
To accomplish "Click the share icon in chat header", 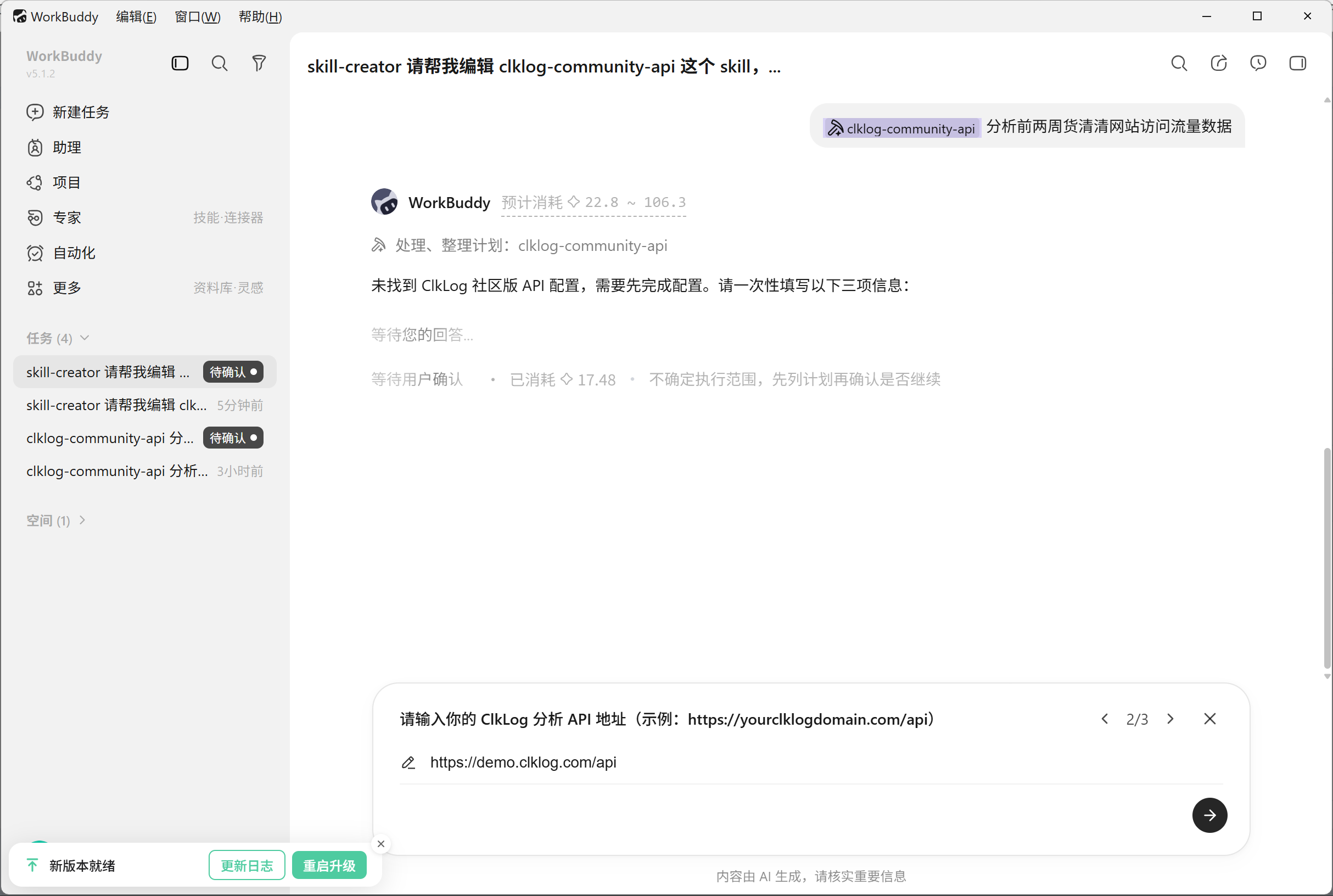I will coord(1219,63).
